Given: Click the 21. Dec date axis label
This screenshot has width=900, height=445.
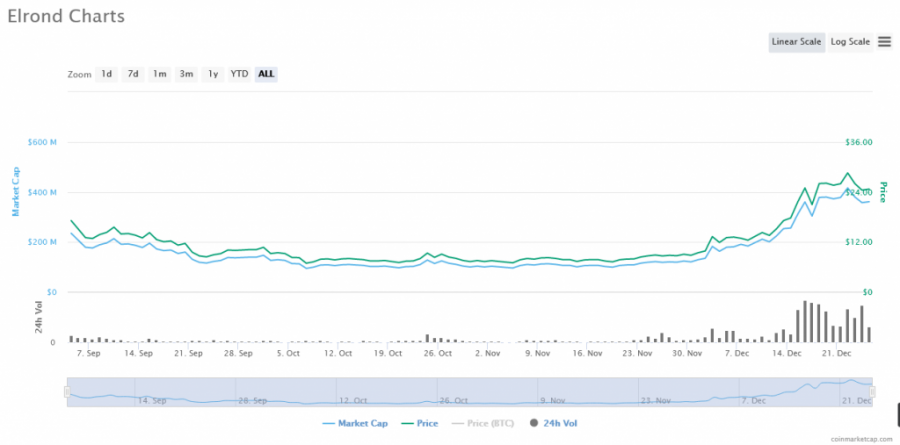Looking at the screenshot, I should pyautogui.click(x=837, y=354).
